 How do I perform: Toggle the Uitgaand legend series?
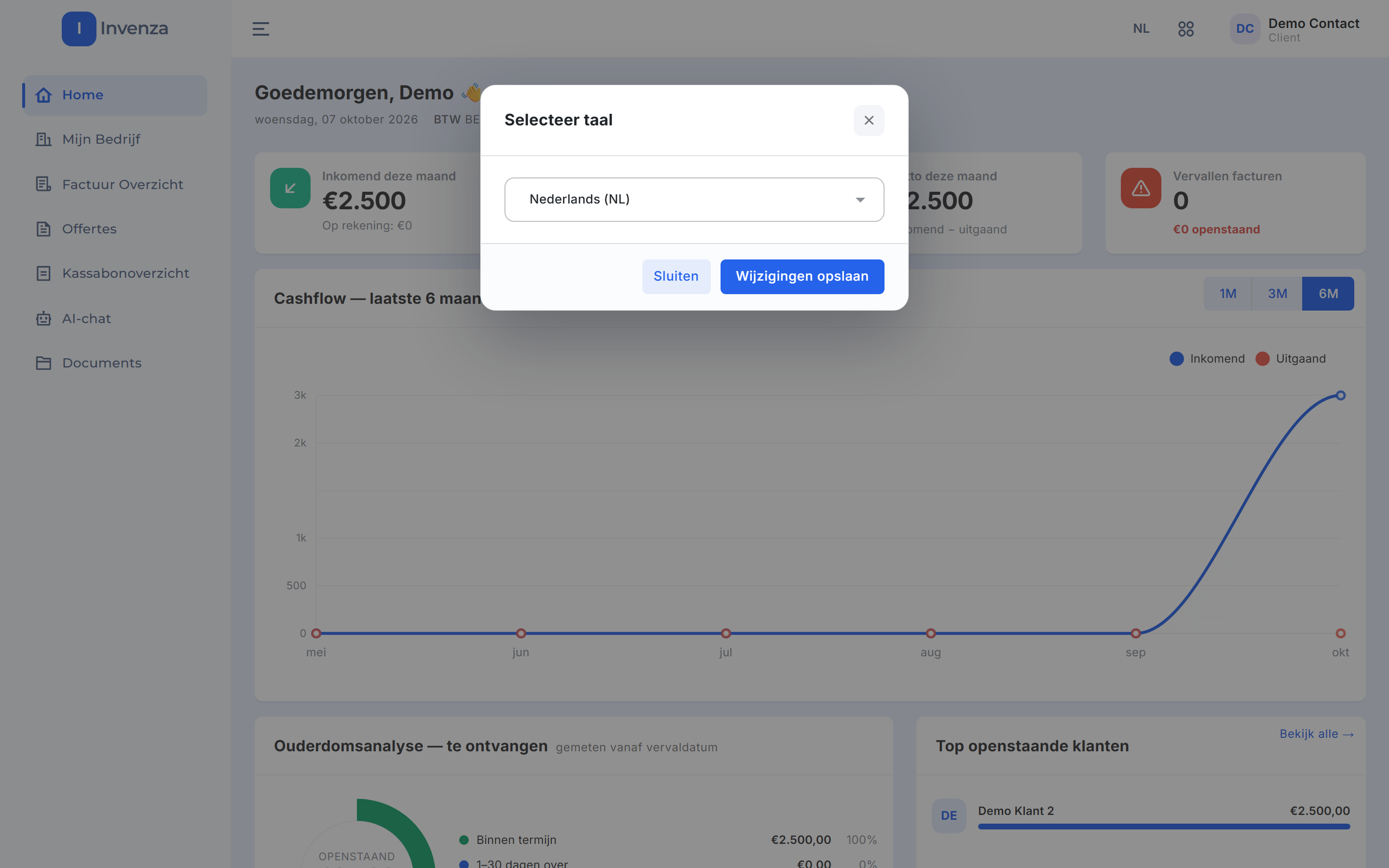pos(1290,359)
